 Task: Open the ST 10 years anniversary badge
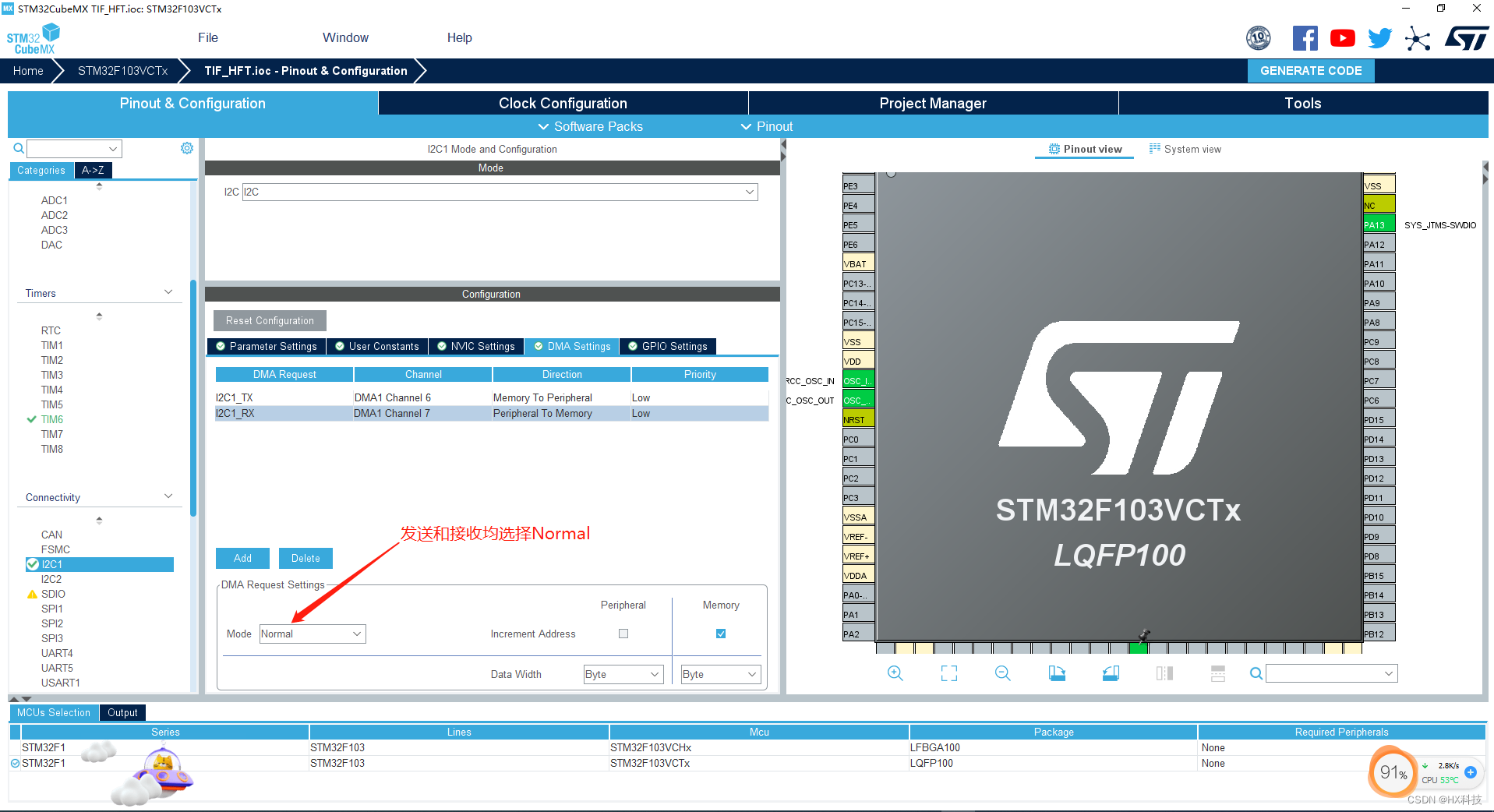[x=1258, y=37]
